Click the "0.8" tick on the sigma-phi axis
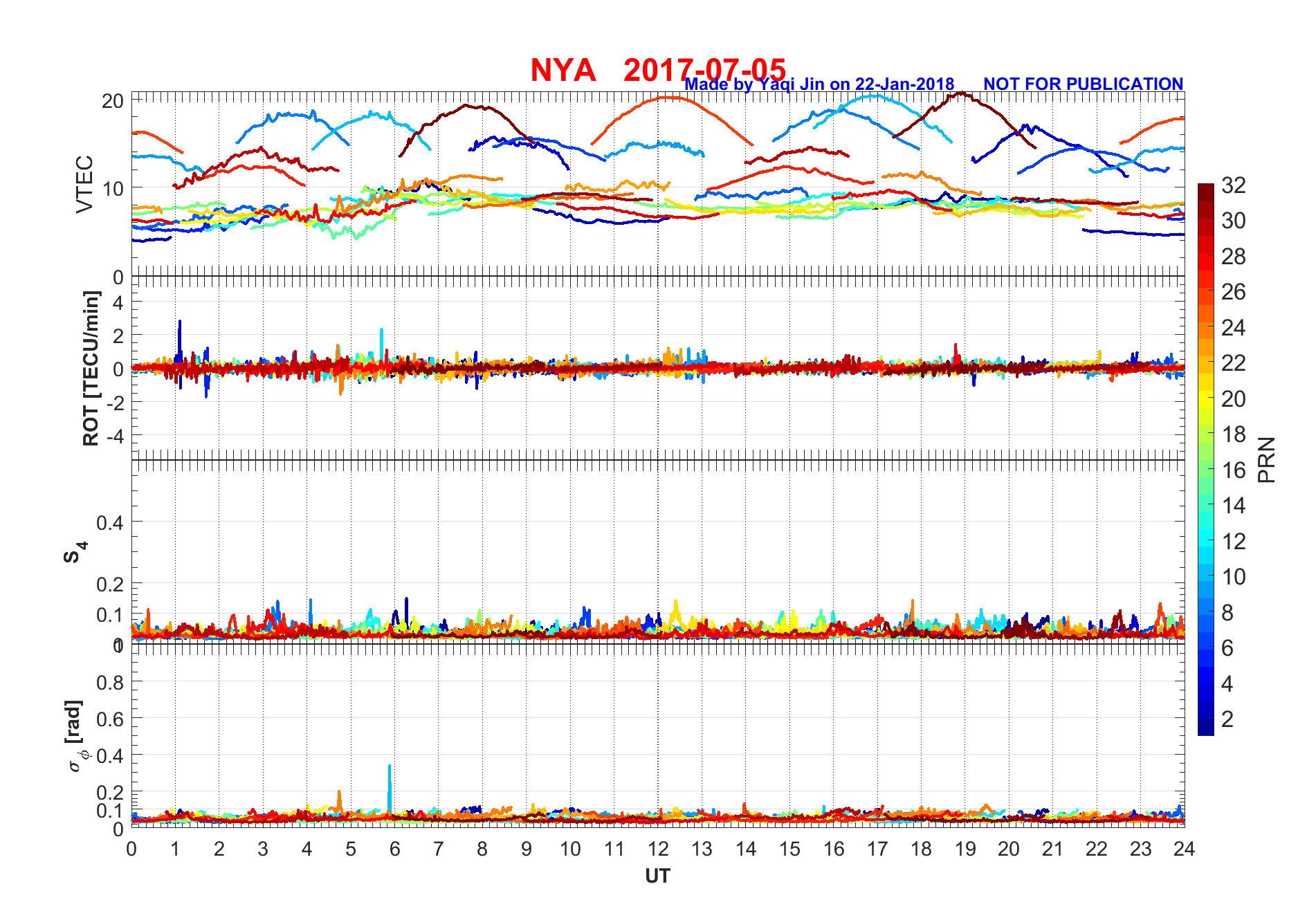 [110, 683]
